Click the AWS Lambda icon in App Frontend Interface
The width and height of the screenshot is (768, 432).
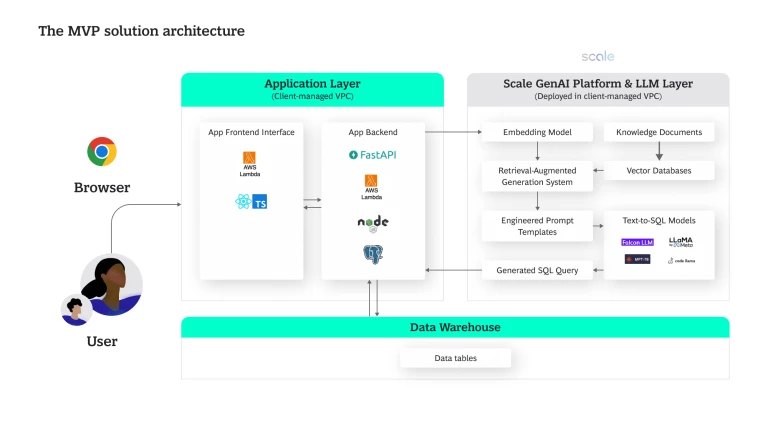(x=251, y=162)
